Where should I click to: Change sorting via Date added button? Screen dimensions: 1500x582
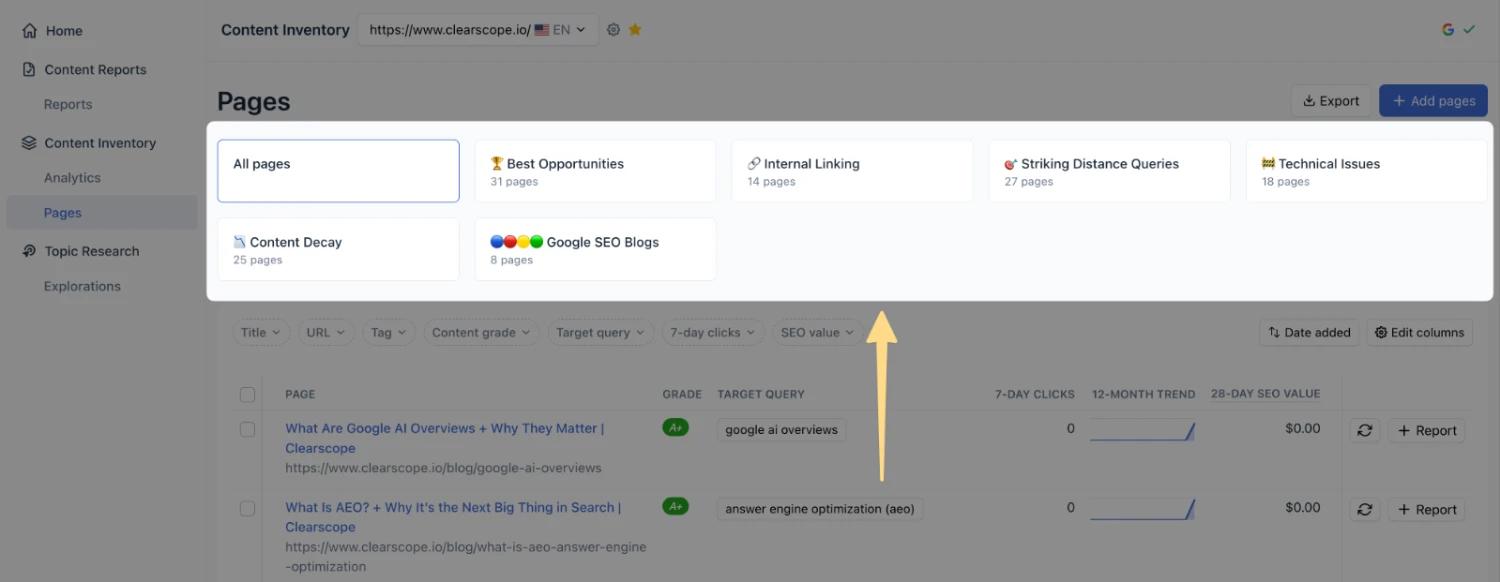[x=1309, y=332]
